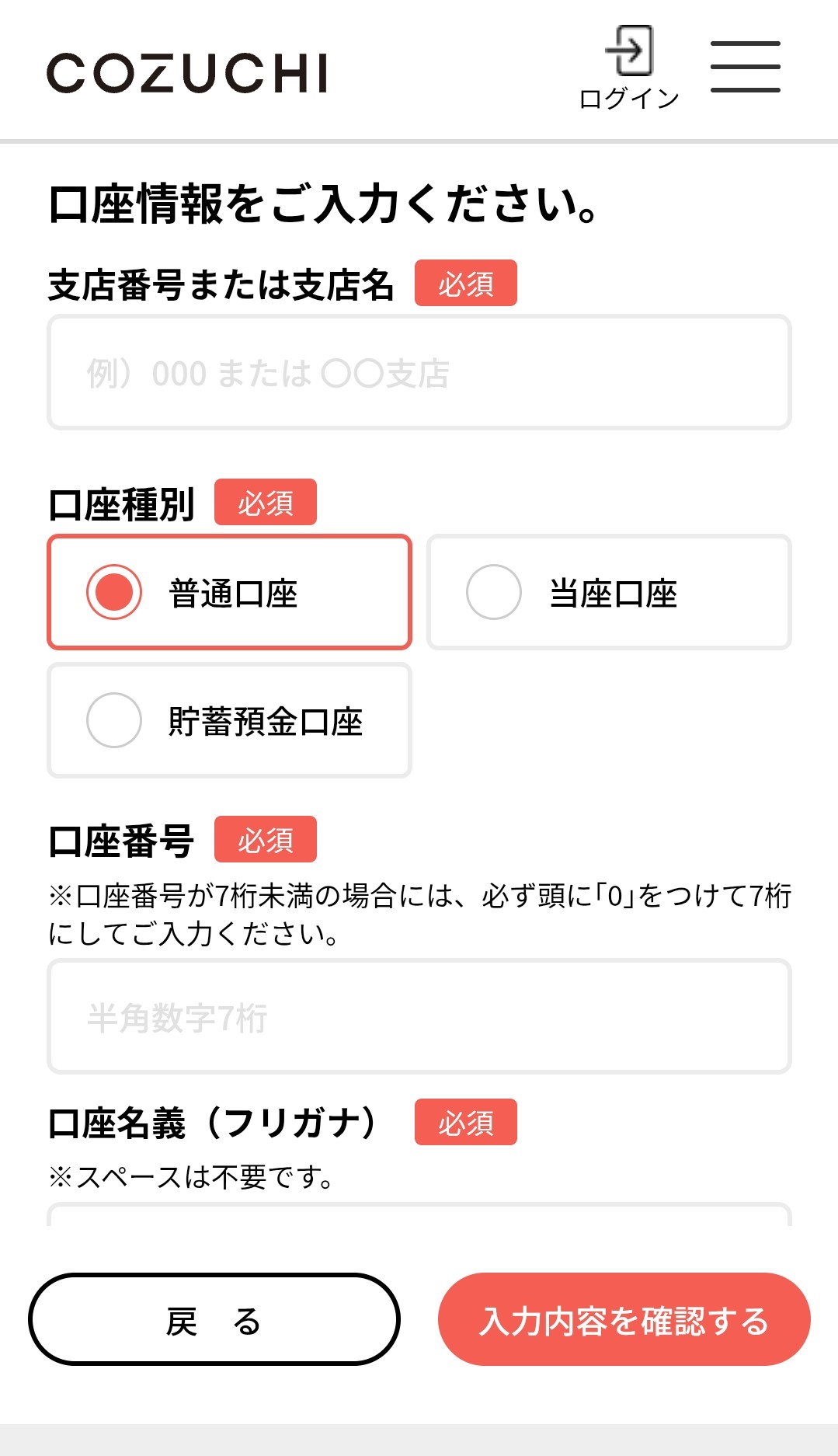Screen dimensions: 838x1456
Task: Tap the login arrow icon
Action: (x=629, y=51)
